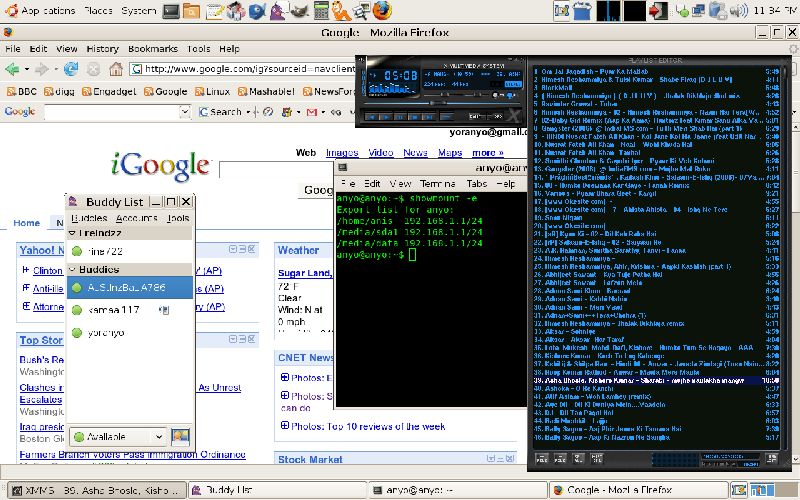Click playlist editor load list button
Viewport: 800px width, 500px height.
pyautogui.click(x=771, y=459)
